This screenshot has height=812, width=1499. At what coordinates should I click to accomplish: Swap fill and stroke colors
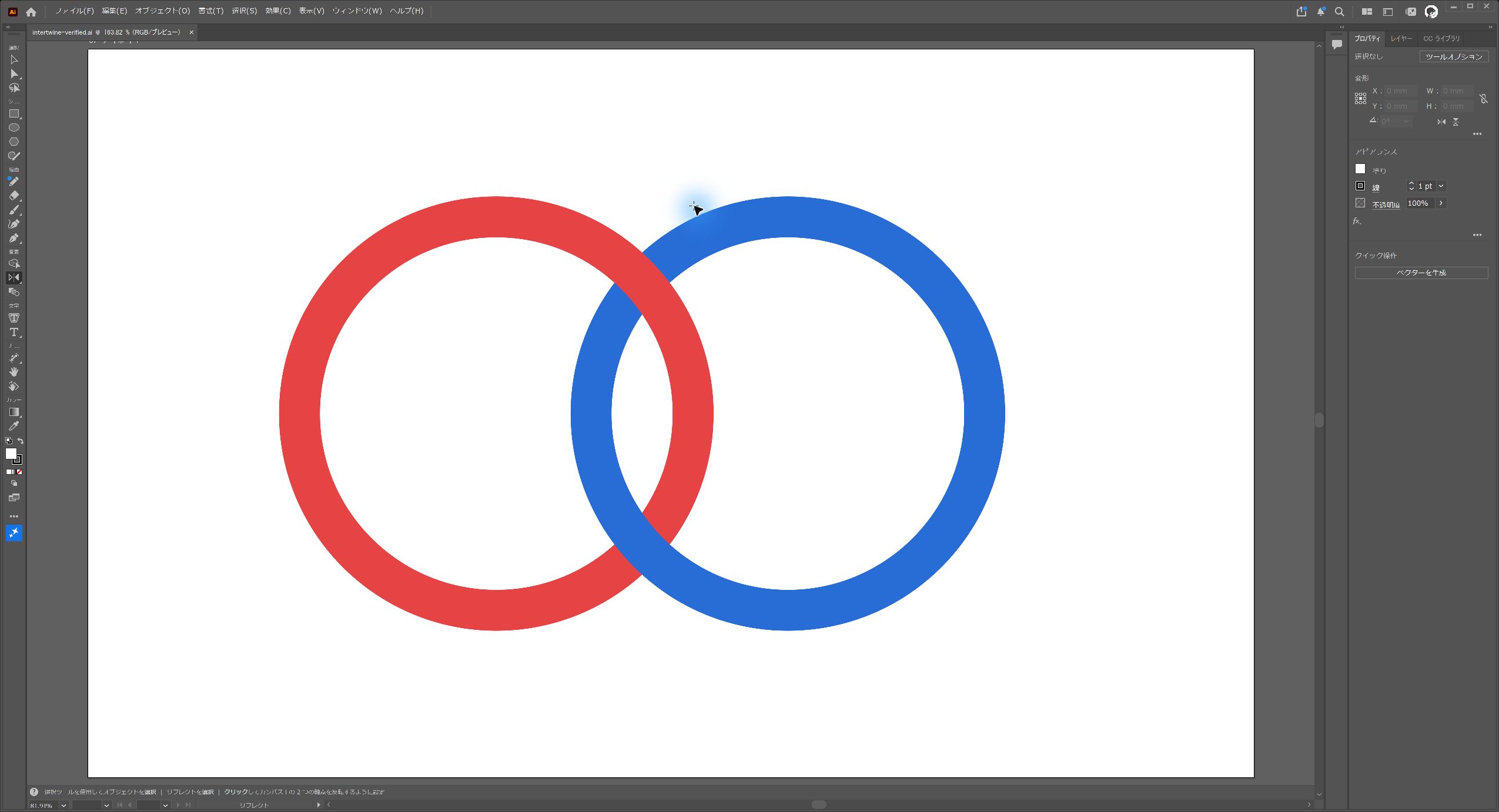tap(21, 441)
